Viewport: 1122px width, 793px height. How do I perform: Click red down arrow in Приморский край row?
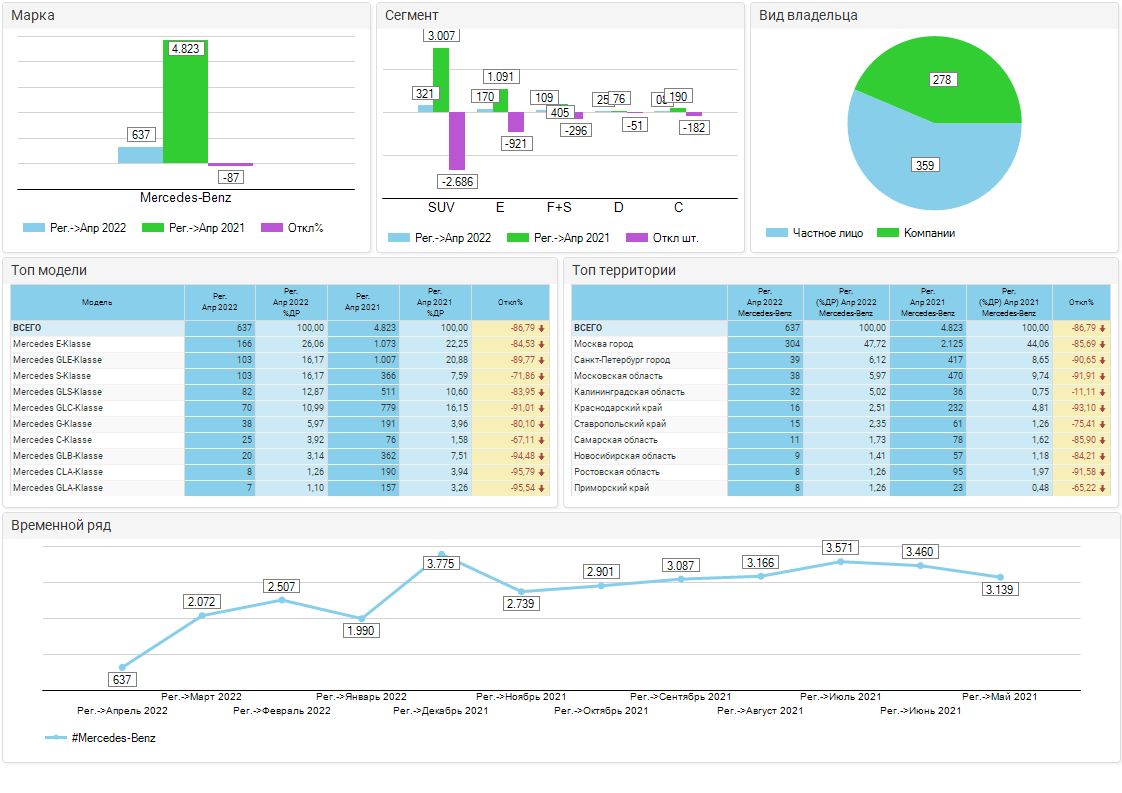[1103, 488]
